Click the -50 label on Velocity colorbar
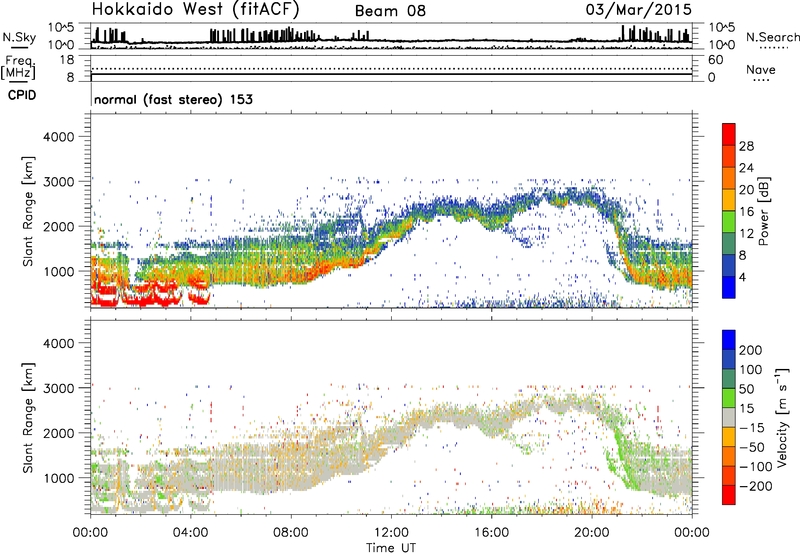800x554 pixels. click(752, 447)
